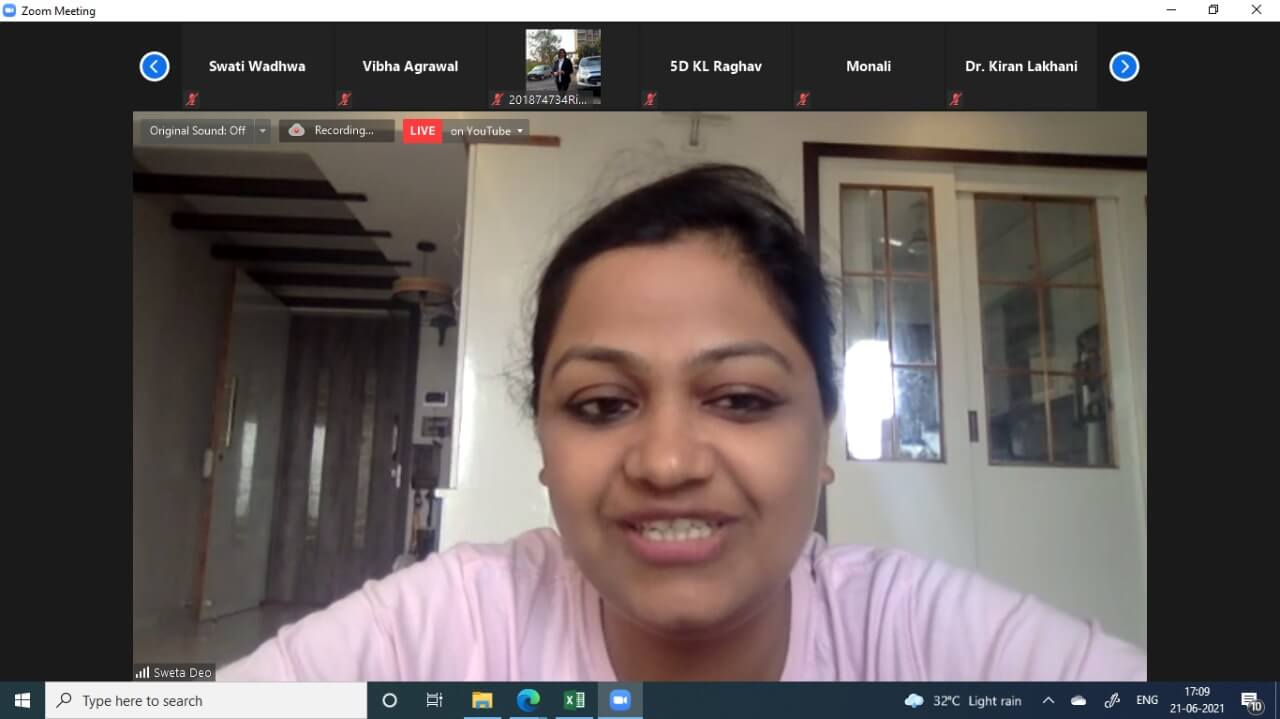The image size is (1280, 719).
Task: Select Dr. Kiran Lakhani's participant tile
Action: tap(1021, 67)
